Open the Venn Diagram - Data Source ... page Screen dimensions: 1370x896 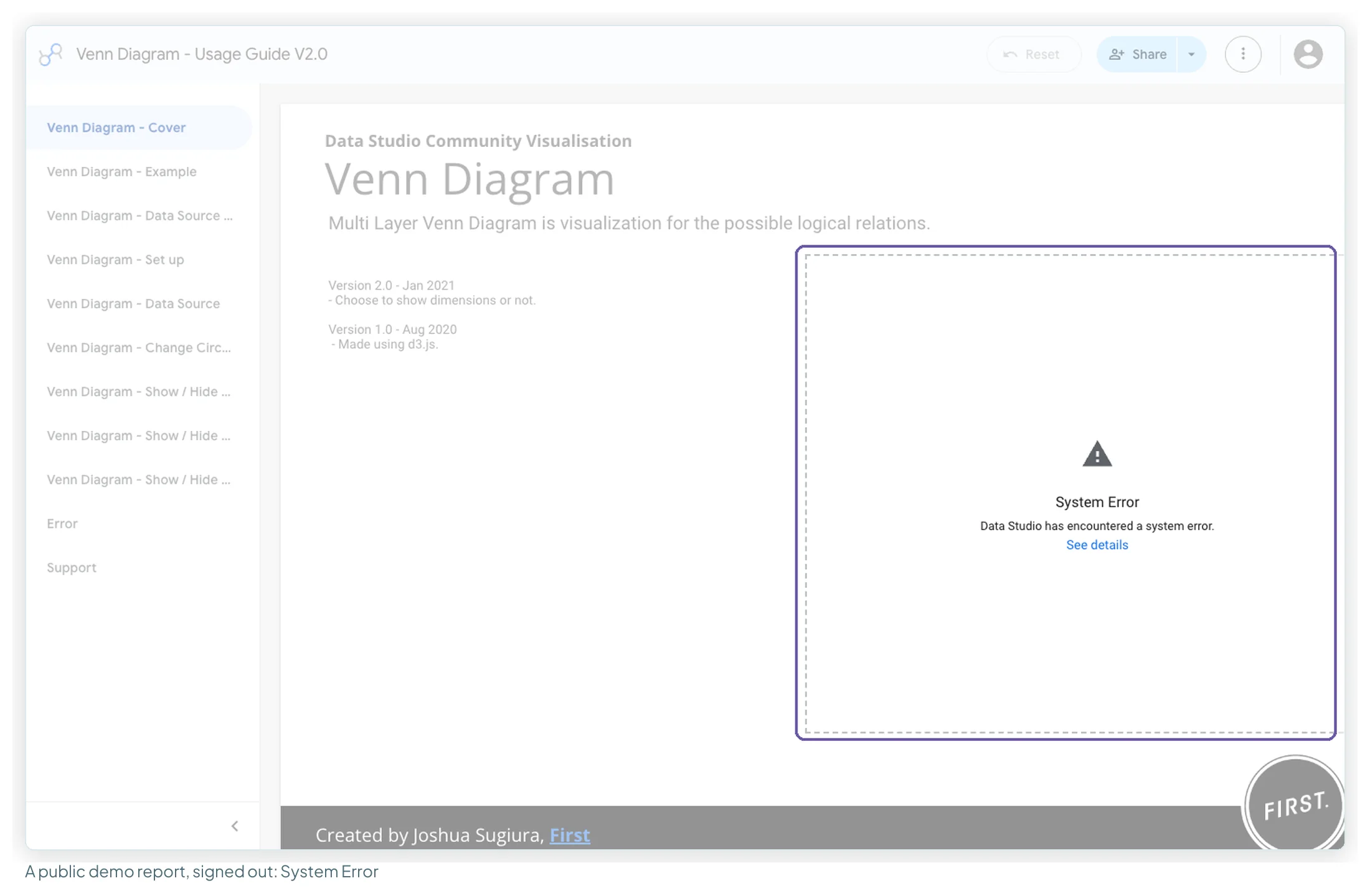pyautogui.click(x=138, y=215)
